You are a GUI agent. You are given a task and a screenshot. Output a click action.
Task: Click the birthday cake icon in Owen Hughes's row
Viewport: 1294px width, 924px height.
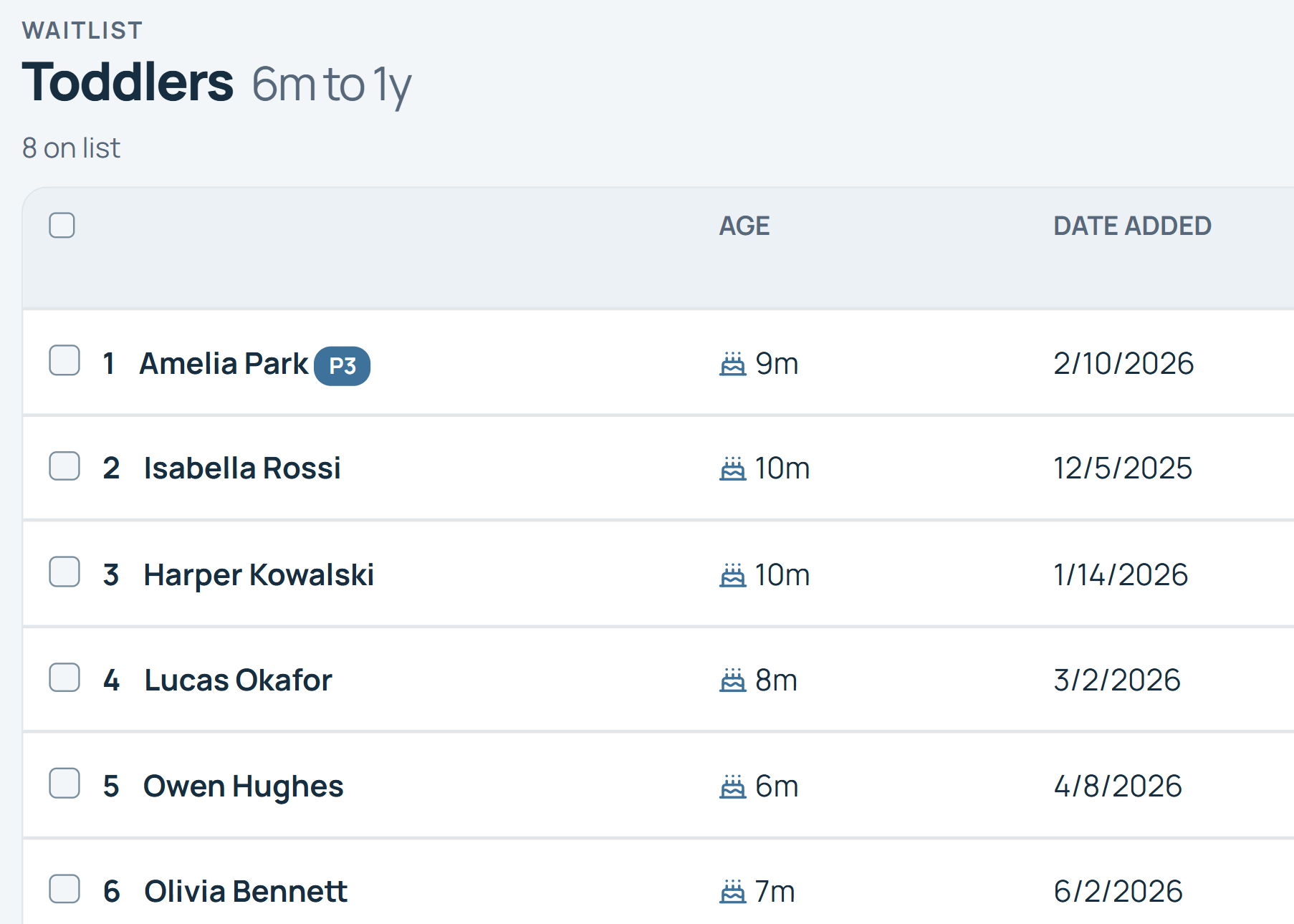pos(732,786)
